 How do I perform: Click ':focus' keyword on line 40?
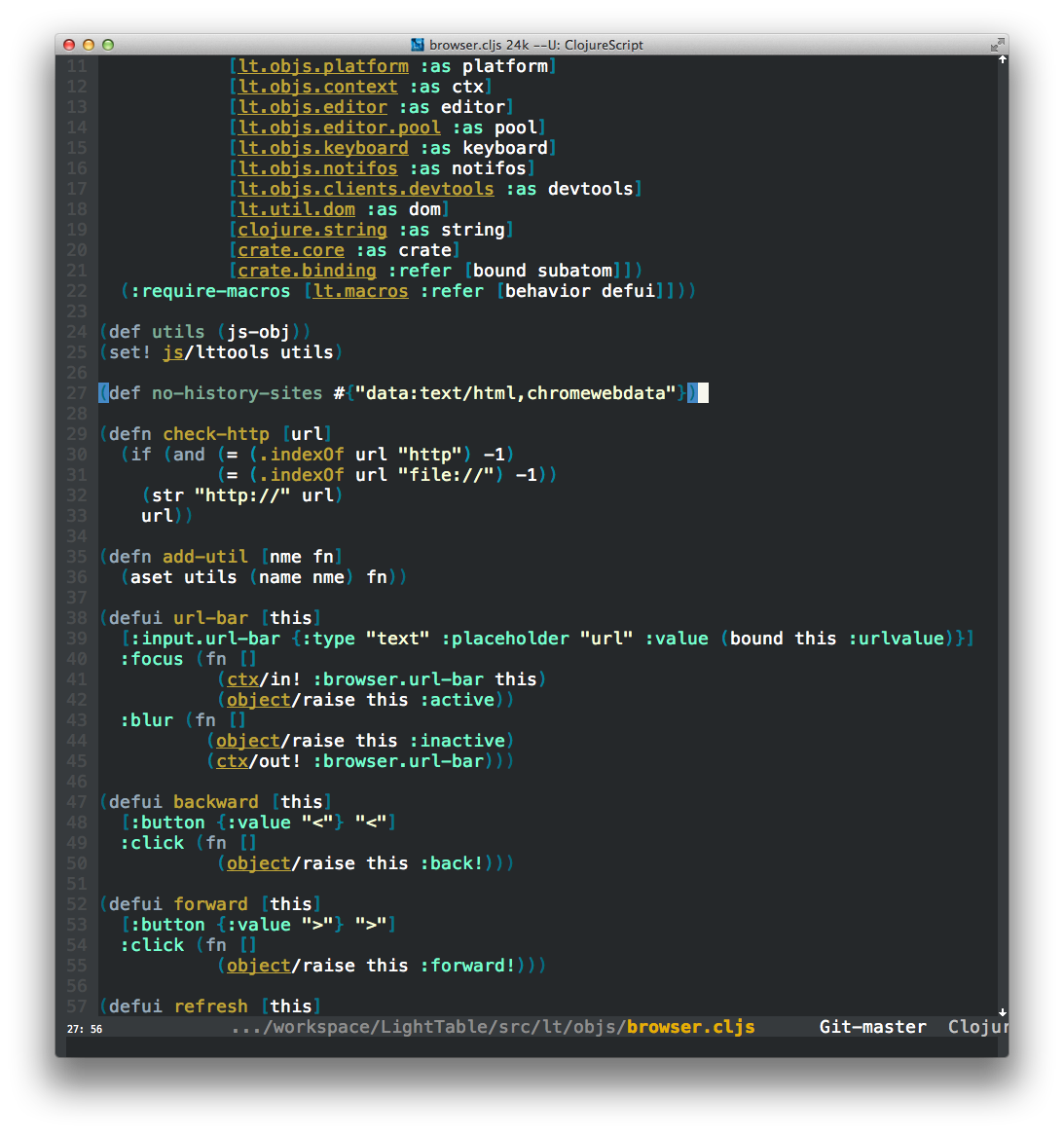[x=152, y=659]
